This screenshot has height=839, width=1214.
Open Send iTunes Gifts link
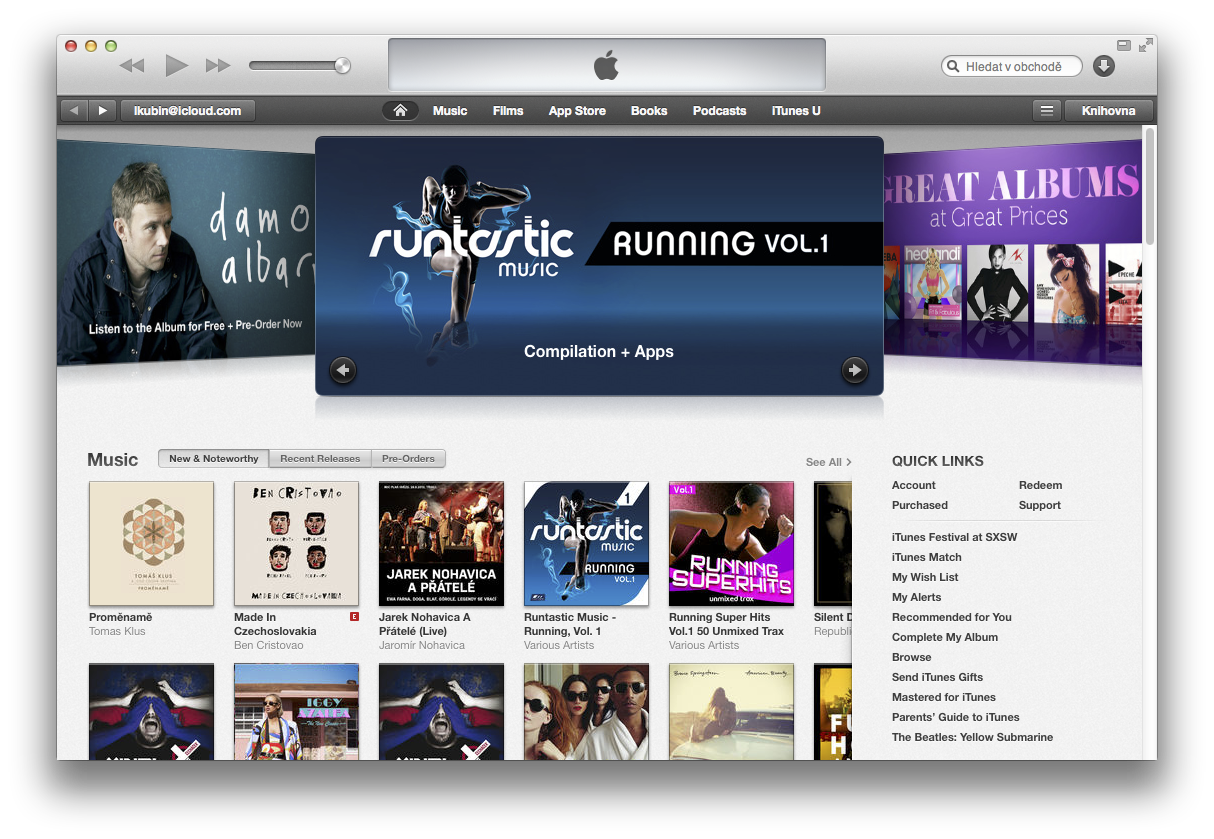[x=938, y=678]
